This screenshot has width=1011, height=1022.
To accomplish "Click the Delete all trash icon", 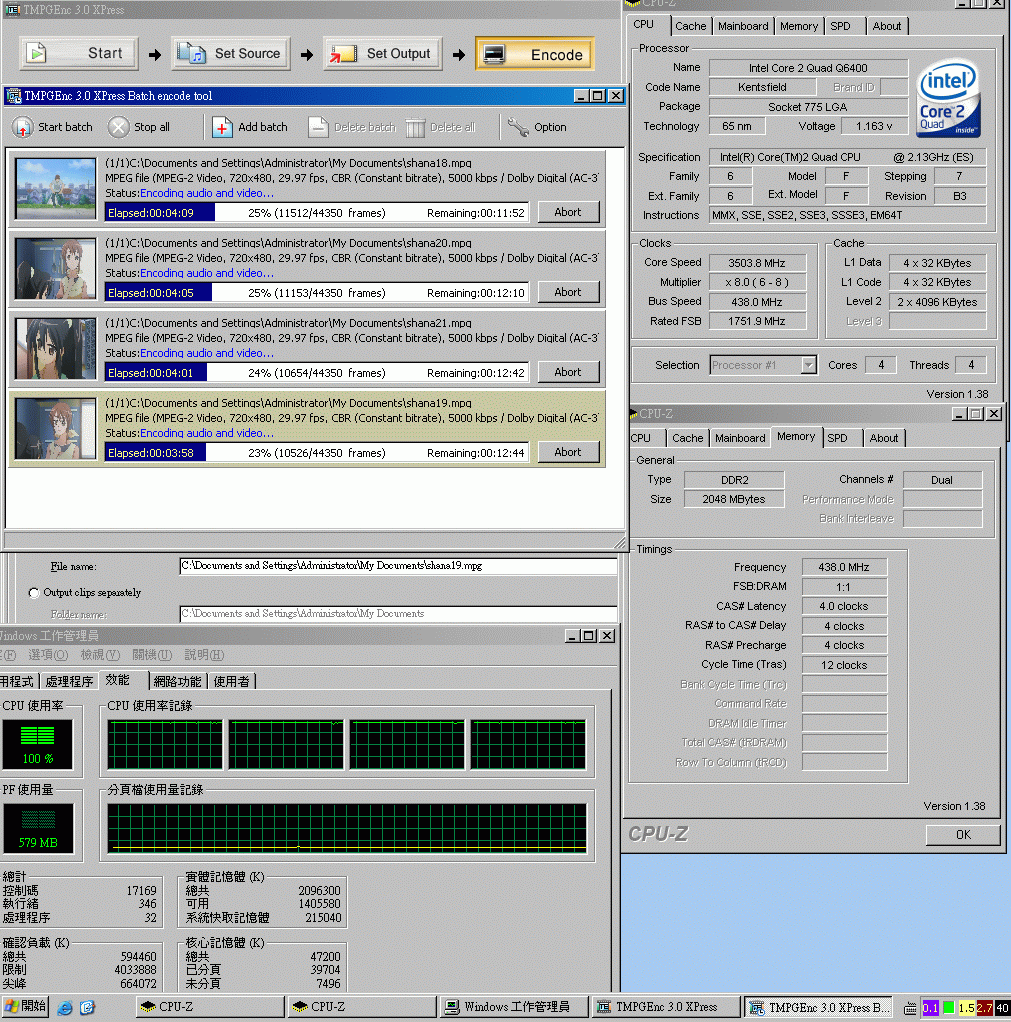I will (415, 127).
